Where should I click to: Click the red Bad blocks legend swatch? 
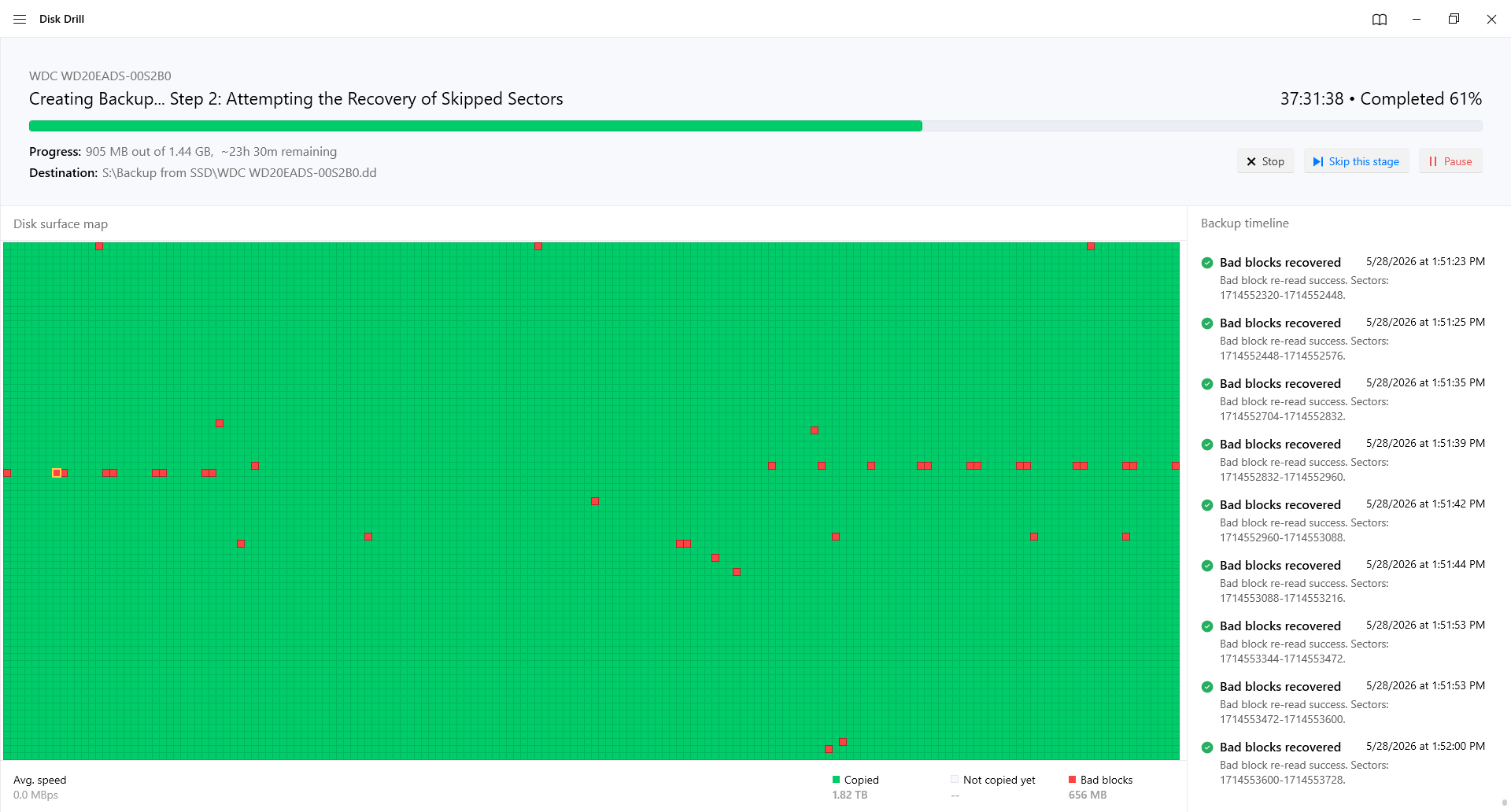click(1072, 780)
